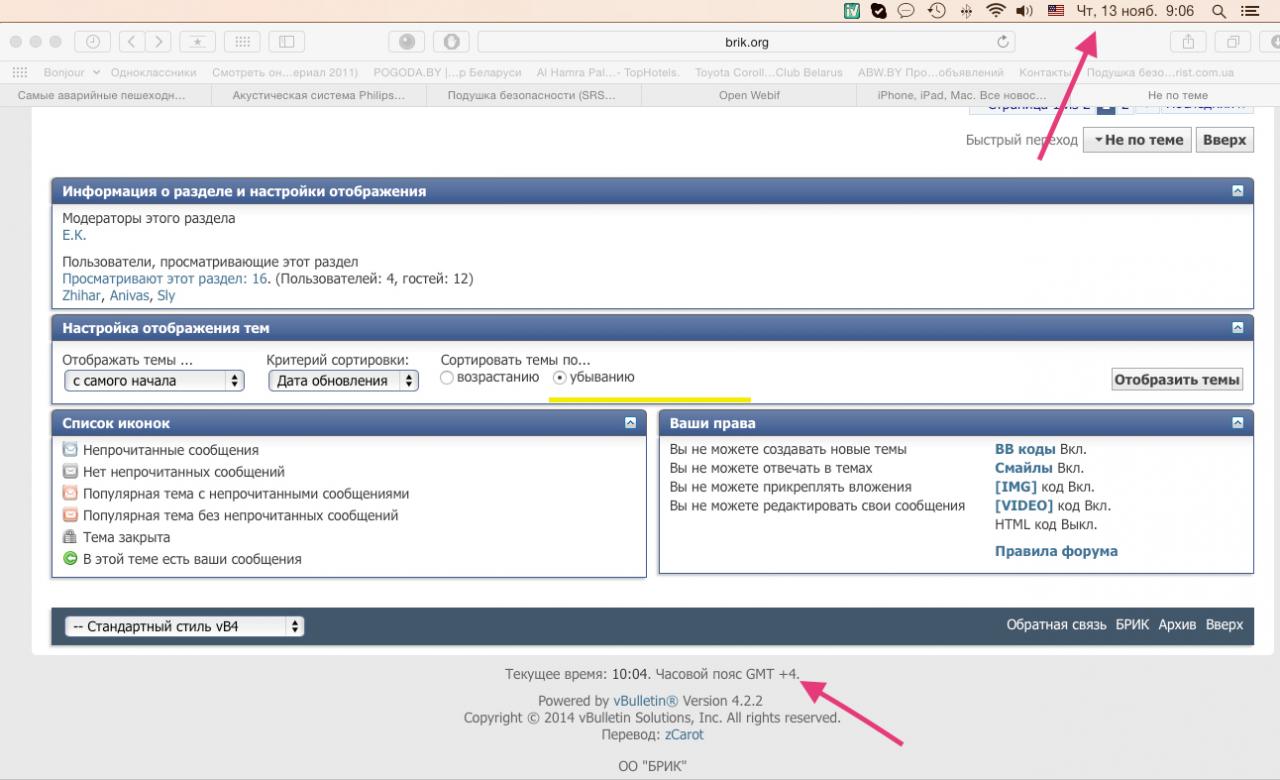The width and height of the screenshot is (1280, 780).
Task: Toggle the Safari sidebar button
Action: [287, 42]
